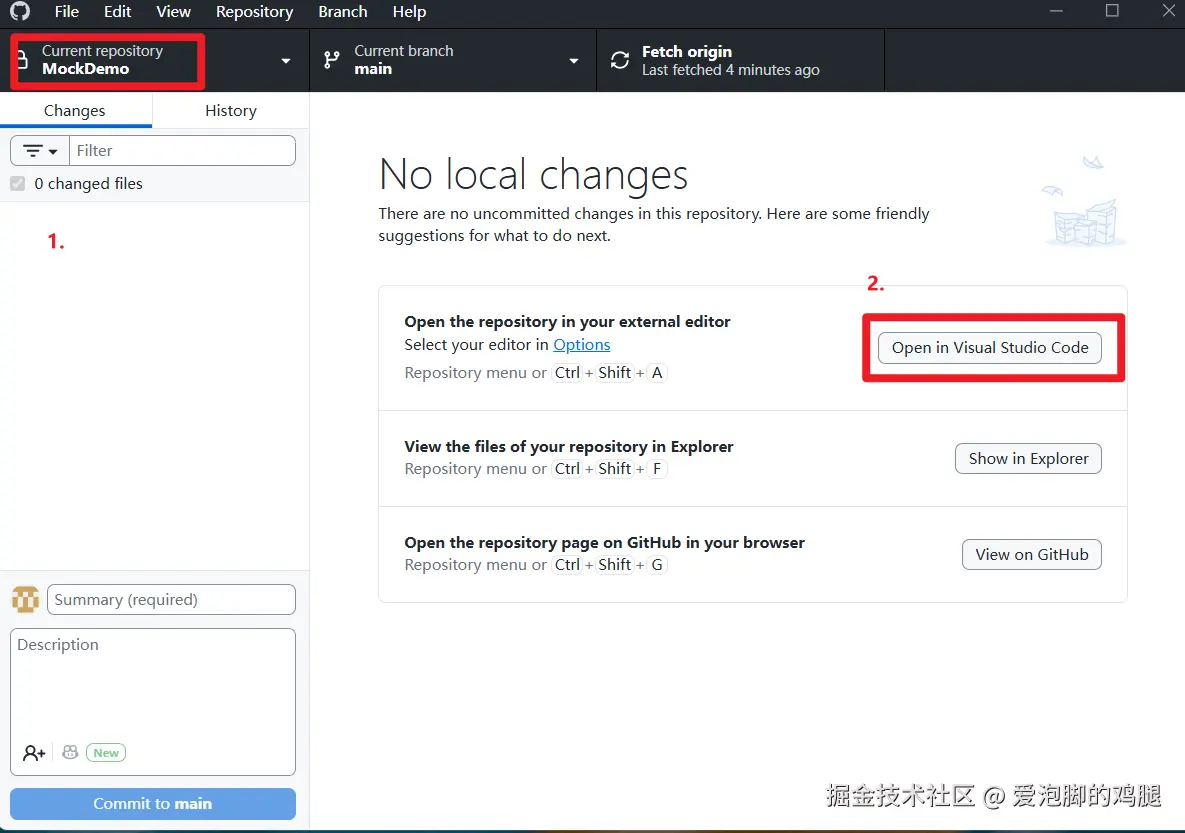This screenshot has width=1185, height=833.
Task: Click the lock icon beside Current repository
Action: point(23,60)
